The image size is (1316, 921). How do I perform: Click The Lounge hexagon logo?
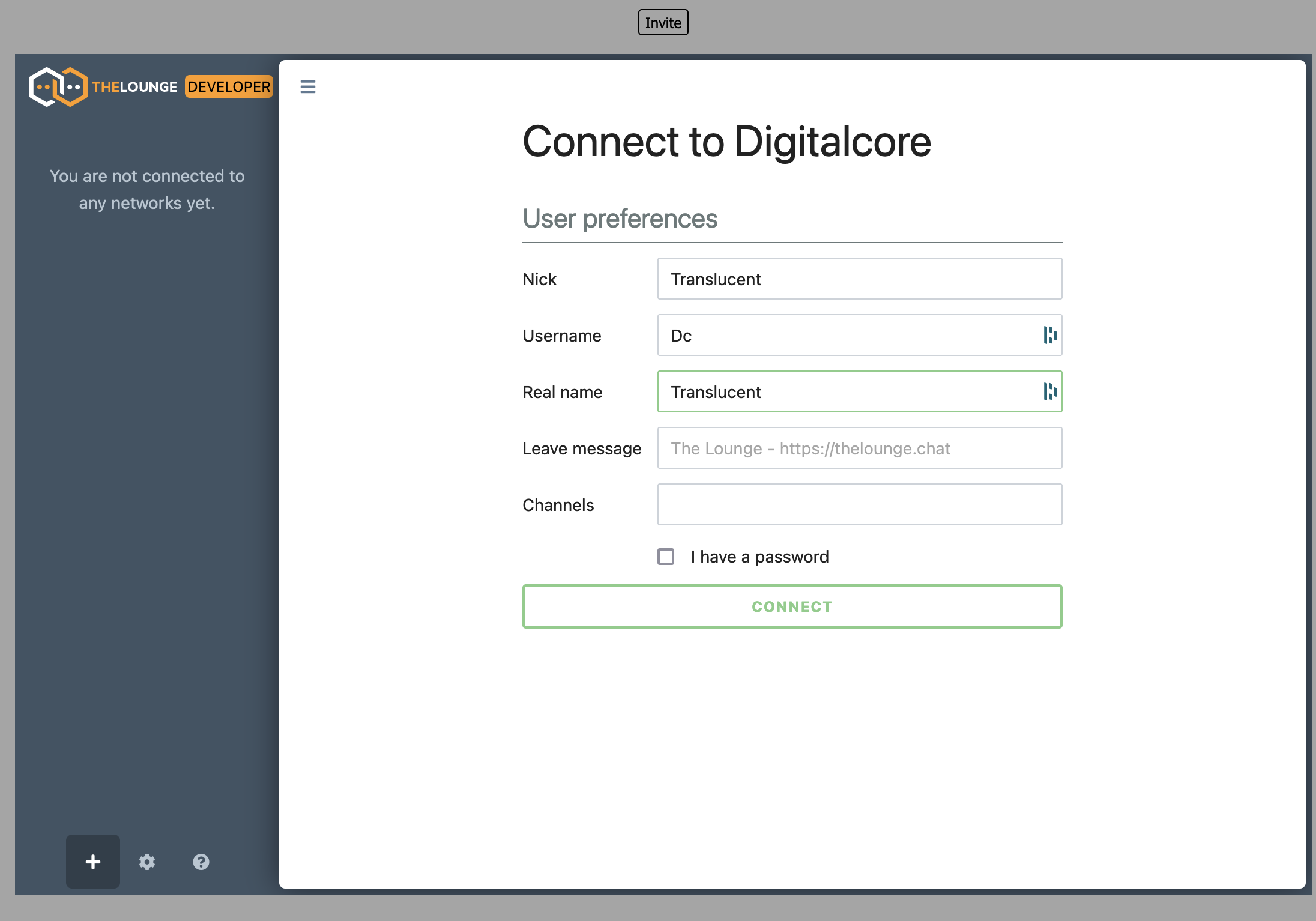[x=58, y=87]
